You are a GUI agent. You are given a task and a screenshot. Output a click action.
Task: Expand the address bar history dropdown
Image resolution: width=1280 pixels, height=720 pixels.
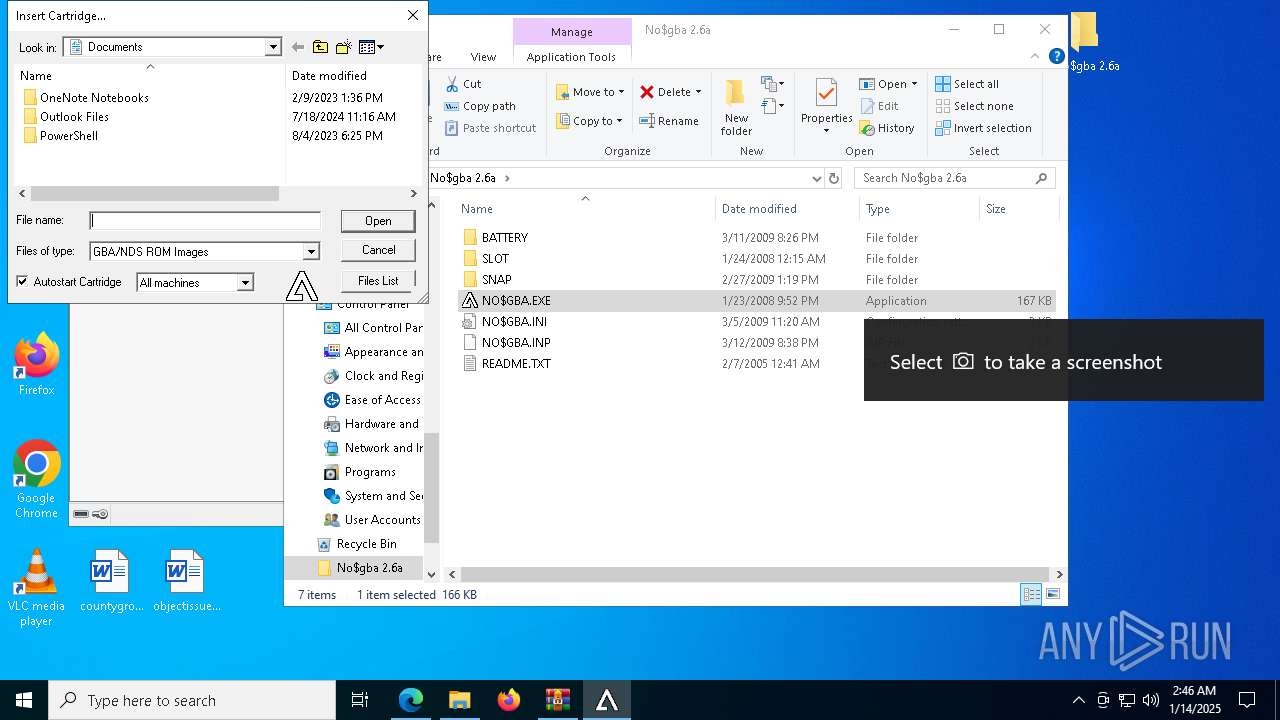[x=817, y=178]
